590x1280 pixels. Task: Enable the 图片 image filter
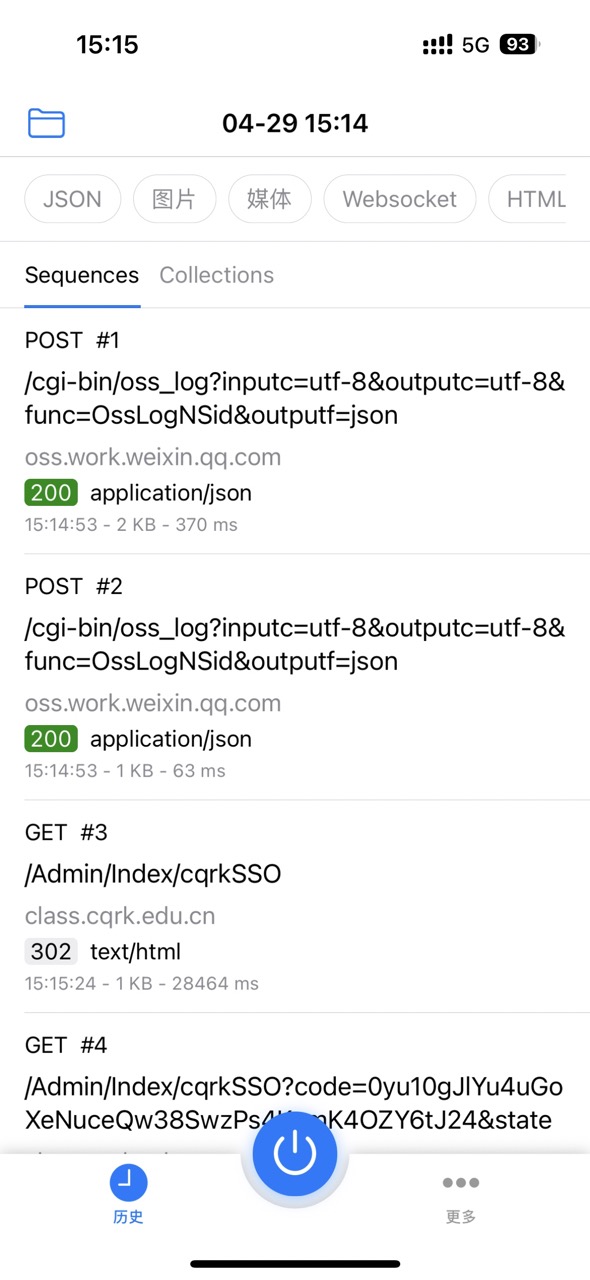point(174,199)
